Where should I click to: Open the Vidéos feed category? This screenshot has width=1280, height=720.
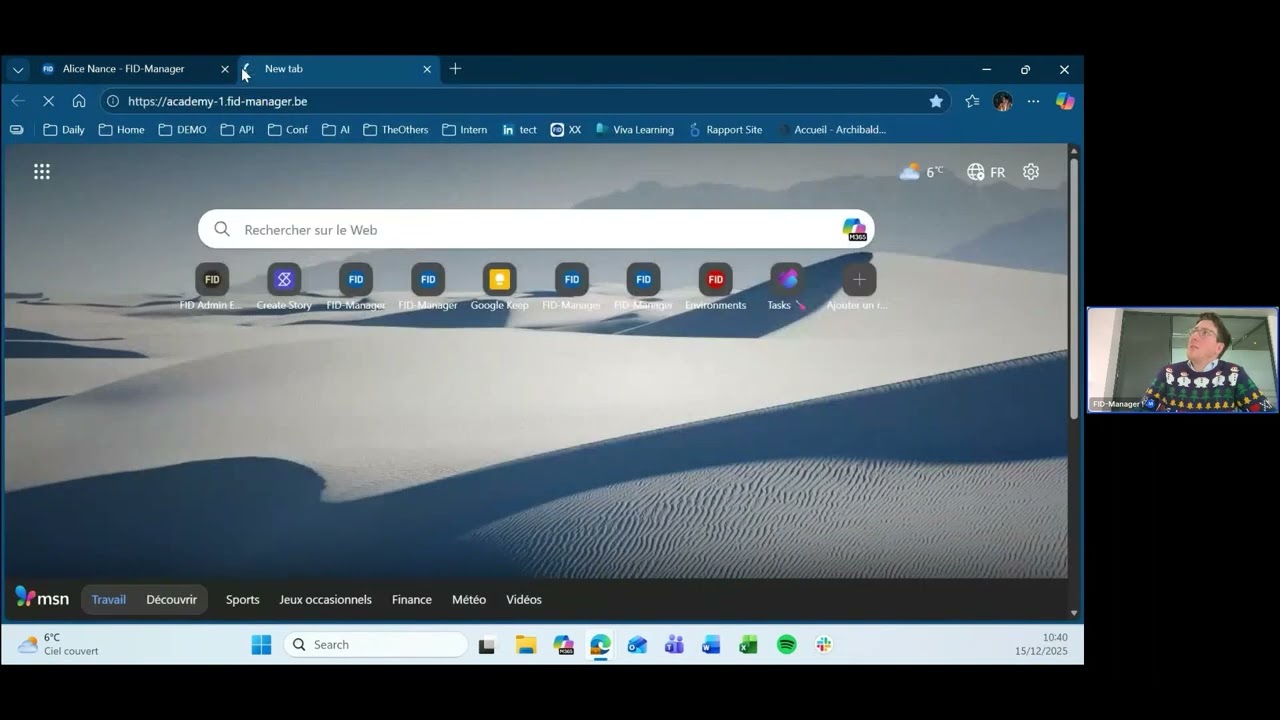click(x=524, y=600)
